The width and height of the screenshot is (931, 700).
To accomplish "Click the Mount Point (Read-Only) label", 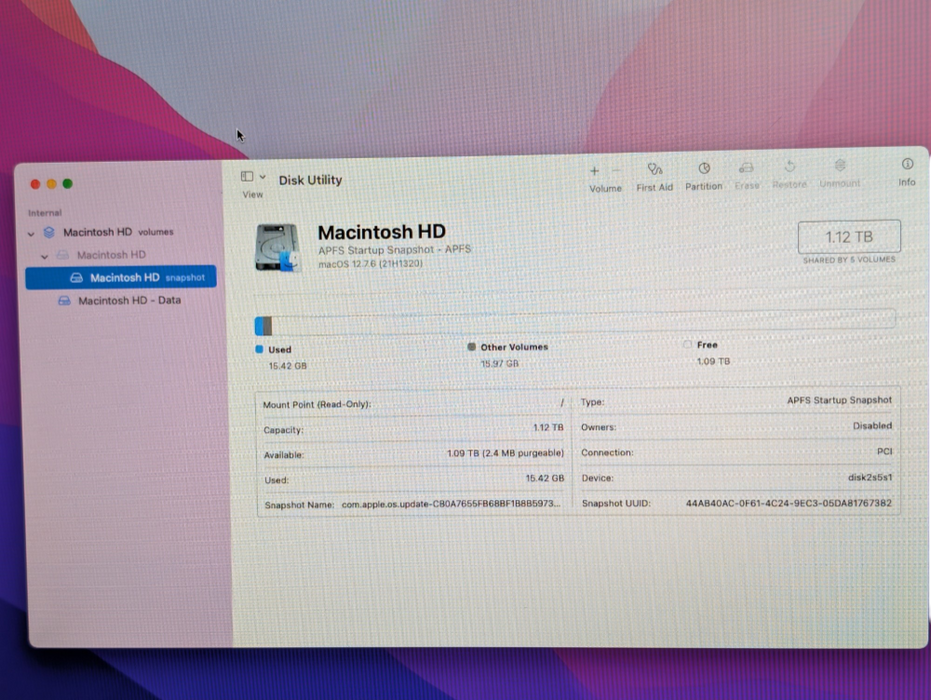I will [x=317, y=404].
